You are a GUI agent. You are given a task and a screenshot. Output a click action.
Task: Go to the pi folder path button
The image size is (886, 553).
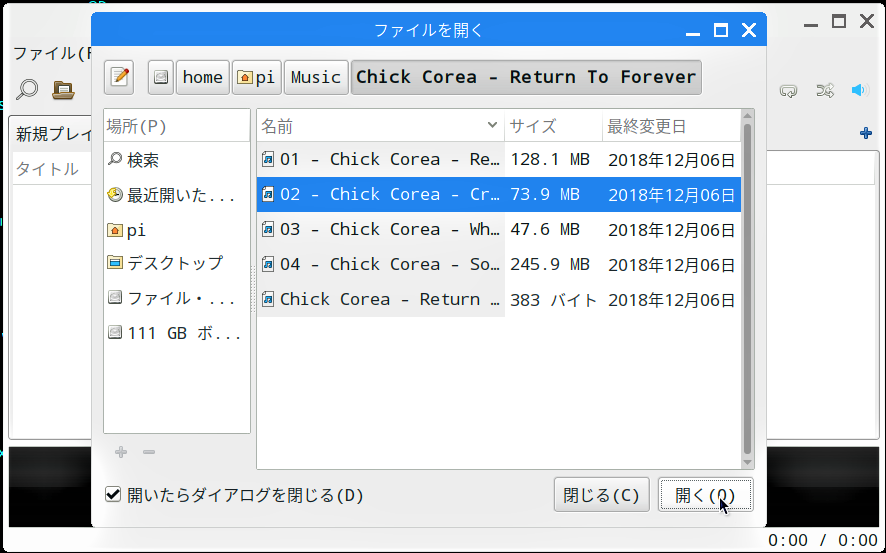(x=257, y=77)
